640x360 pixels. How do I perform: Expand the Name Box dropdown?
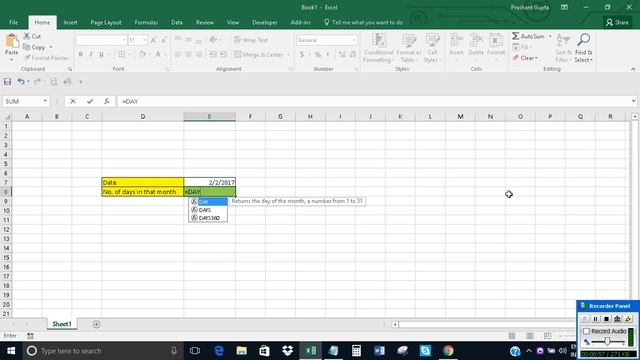(x=45, y=101)
